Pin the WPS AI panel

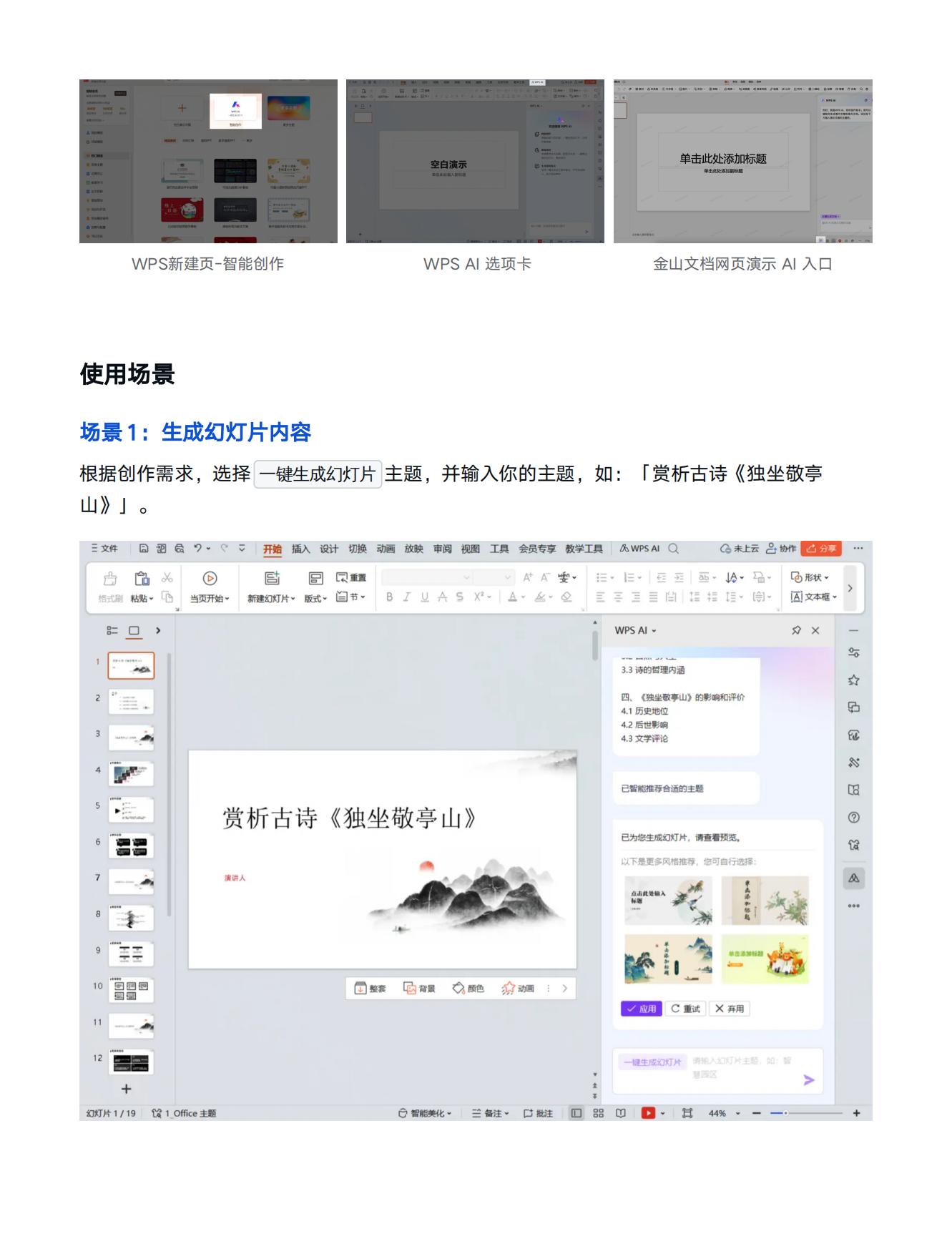tap(796, 630)
